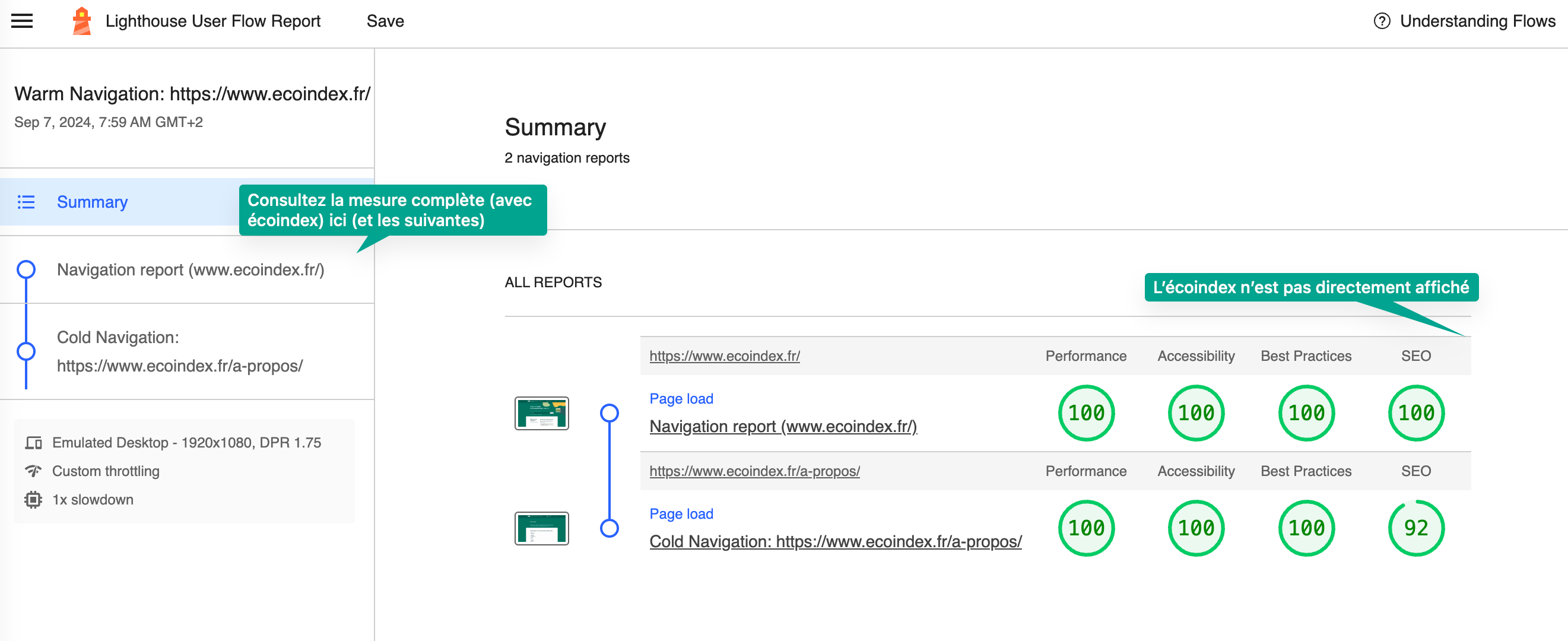Click SEO column header in a-propos row

click(x=1416, y=471)
